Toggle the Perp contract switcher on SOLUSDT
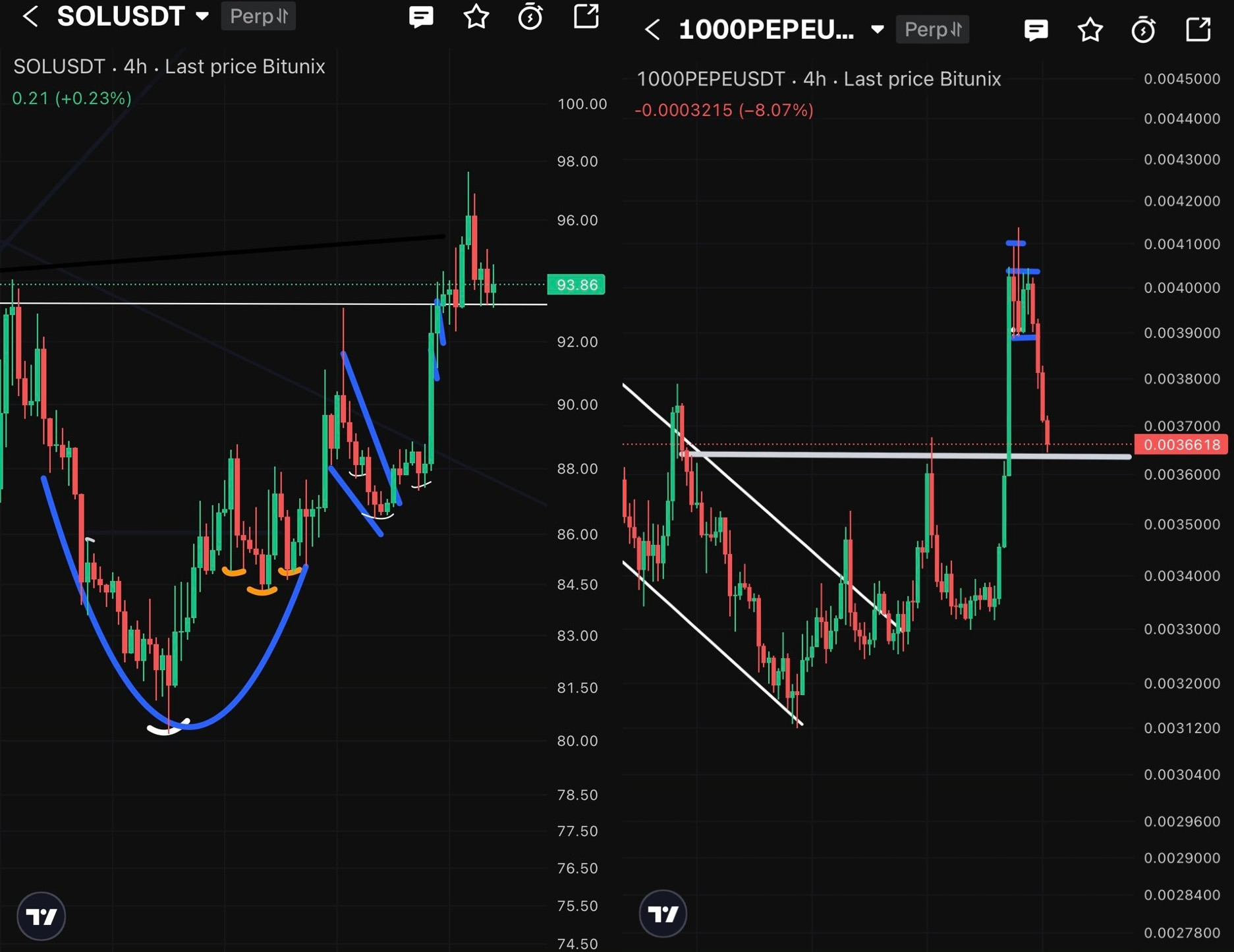The height and width of the screenshot is (952, 1234). pyautogui.click(x=258, y=16)
